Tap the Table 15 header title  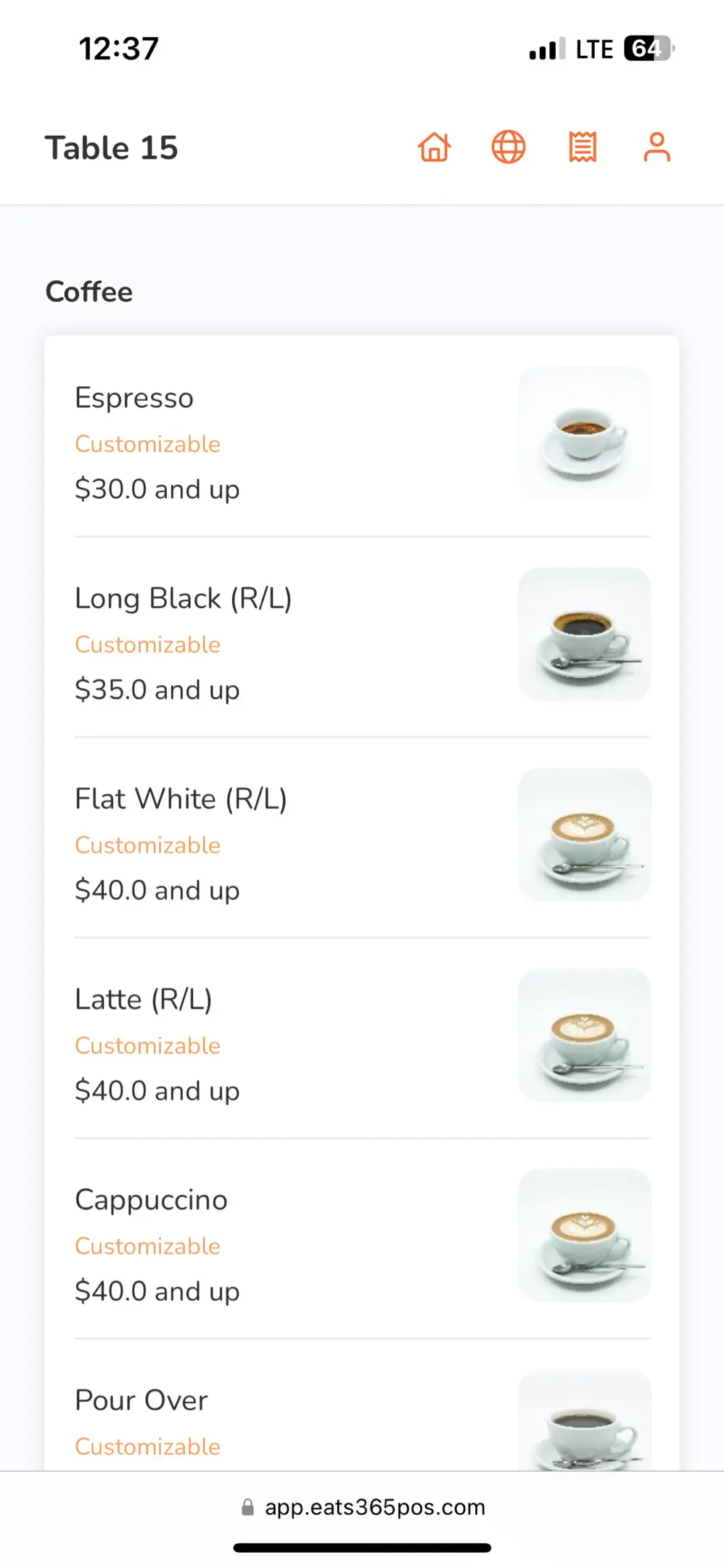point(112,148)
